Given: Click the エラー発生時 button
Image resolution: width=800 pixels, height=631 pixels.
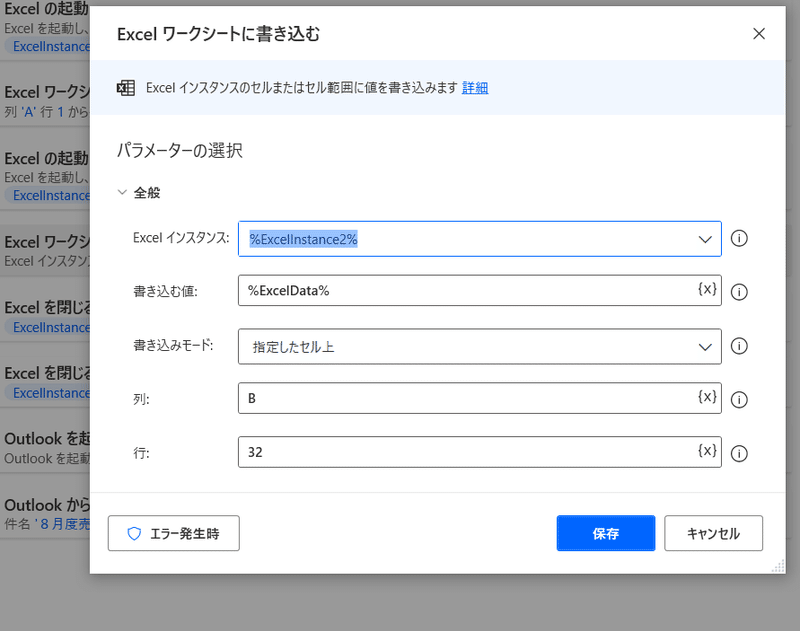Looking at the screenshot, I should [x=173, y=534].
